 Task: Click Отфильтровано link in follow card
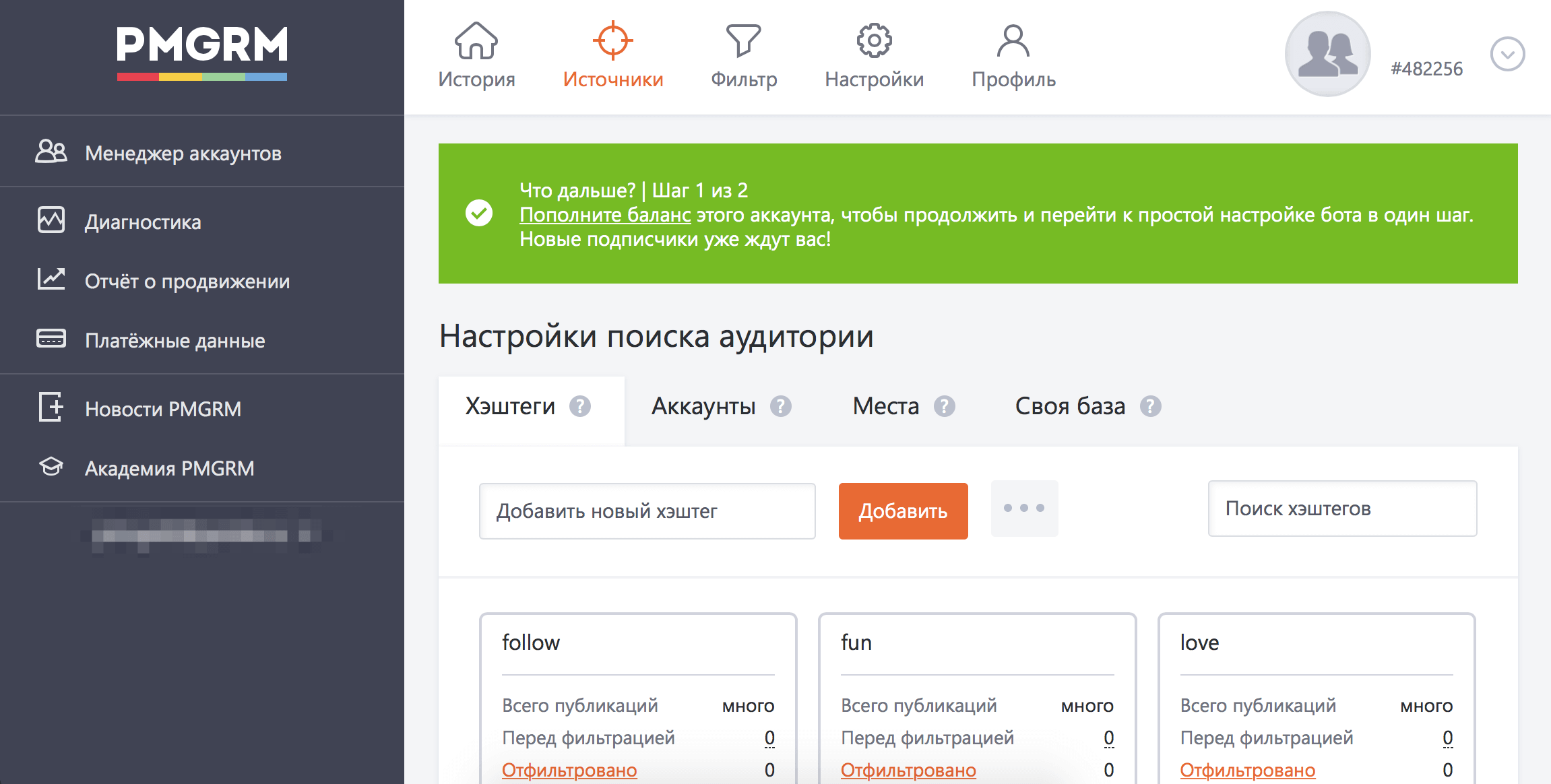point(569,770)
